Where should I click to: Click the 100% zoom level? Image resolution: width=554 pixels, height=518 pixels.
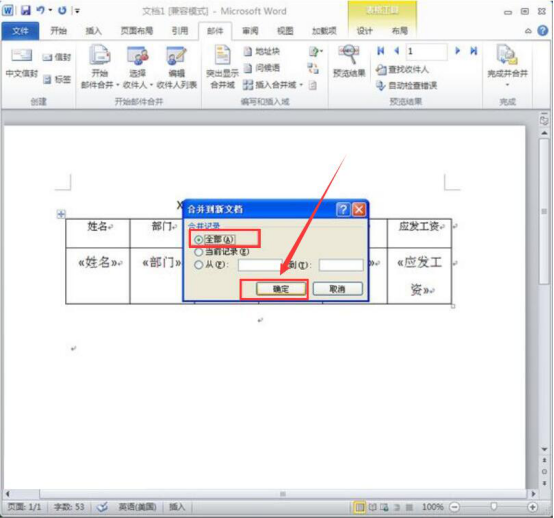click(433, 507)
